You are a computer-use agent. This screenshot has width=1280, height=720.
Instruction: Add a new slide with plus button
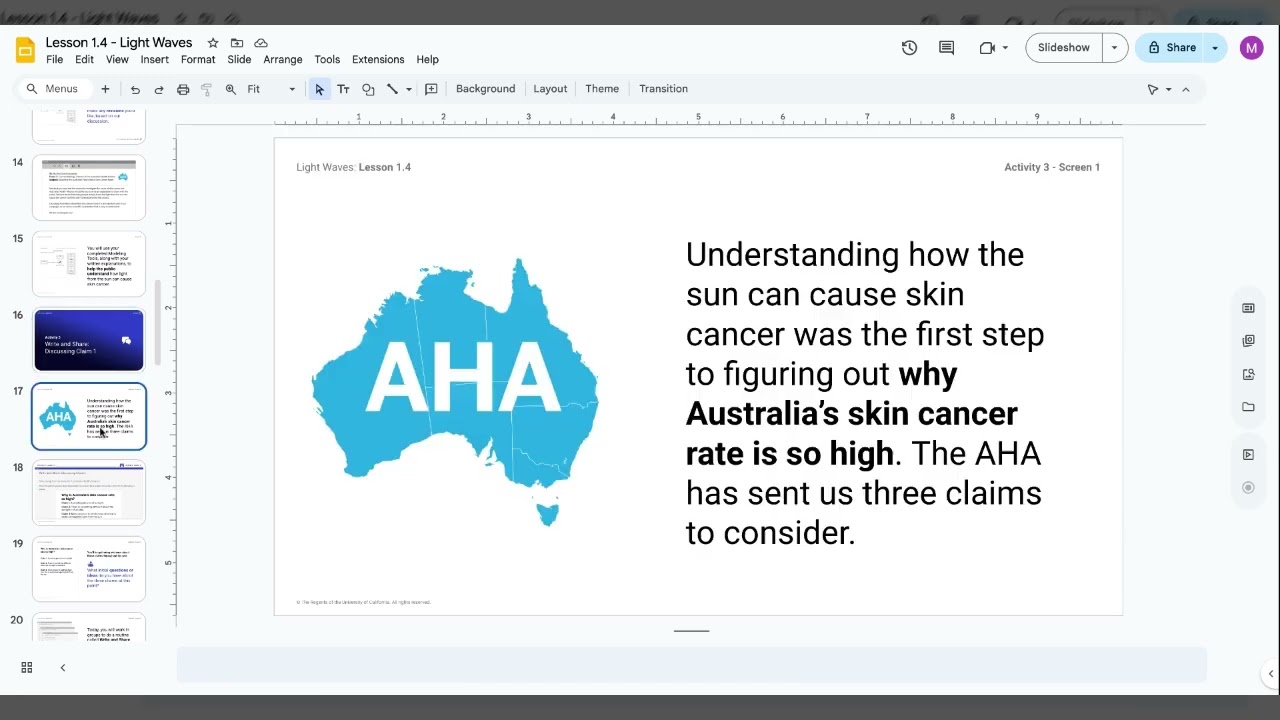(x=105, y=89)
